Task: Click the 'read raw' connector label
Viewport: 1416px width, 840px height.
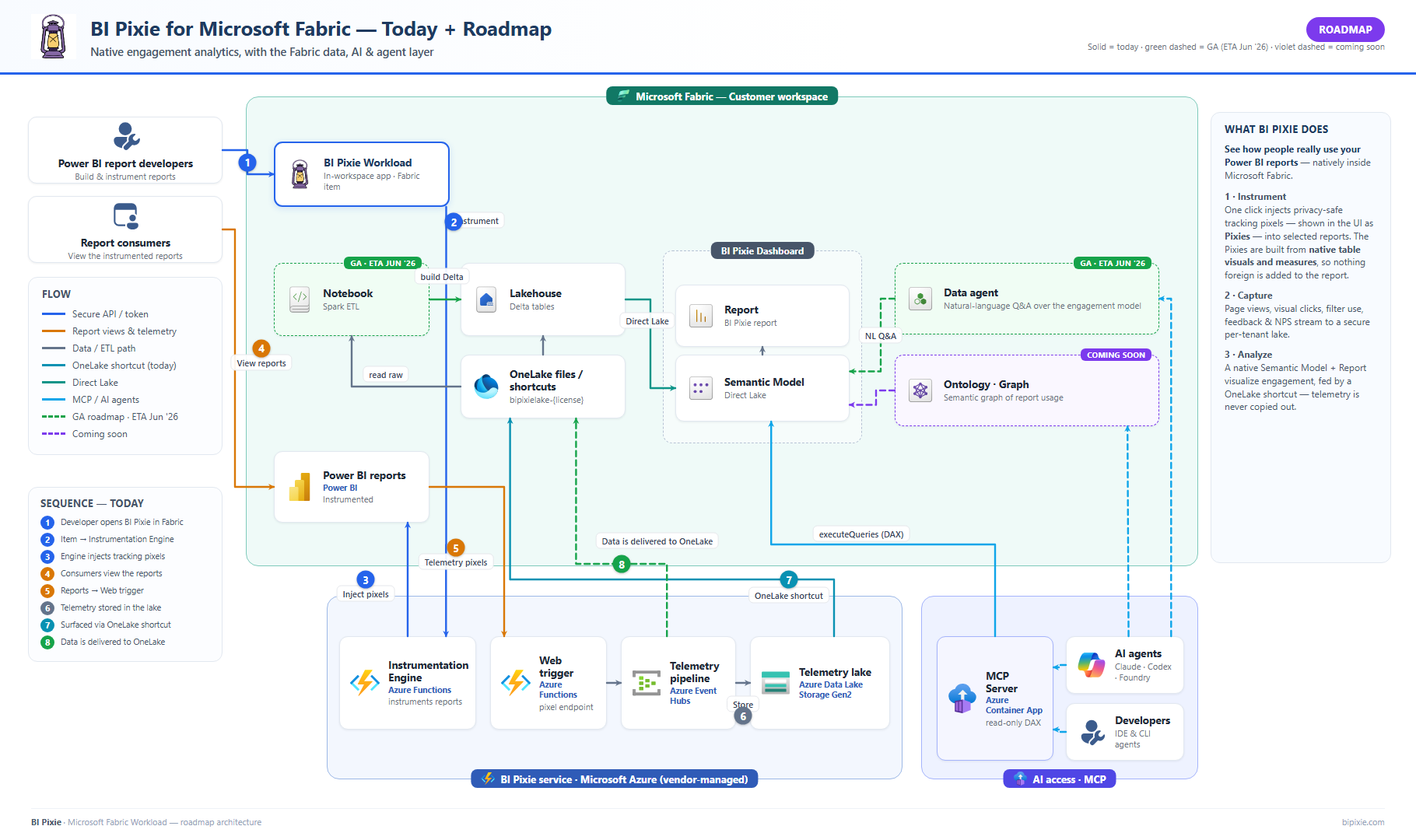Action: 386,375
